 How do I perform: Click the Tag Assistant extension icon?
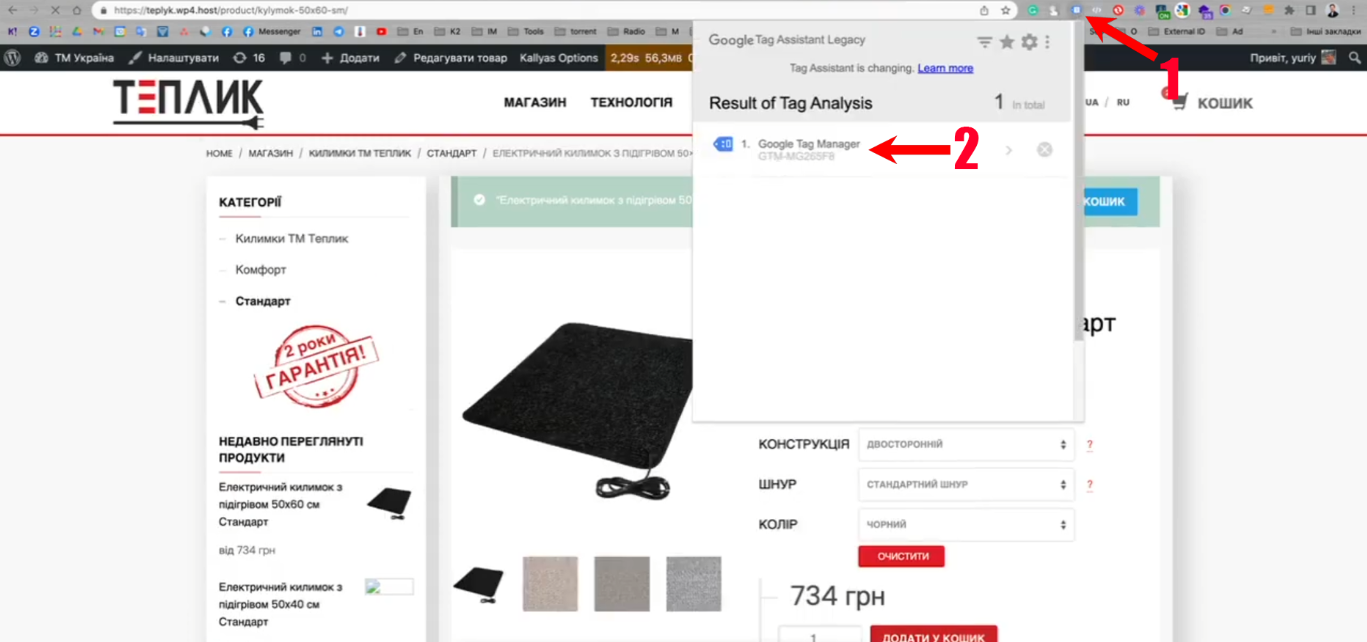pos(1076,10)
